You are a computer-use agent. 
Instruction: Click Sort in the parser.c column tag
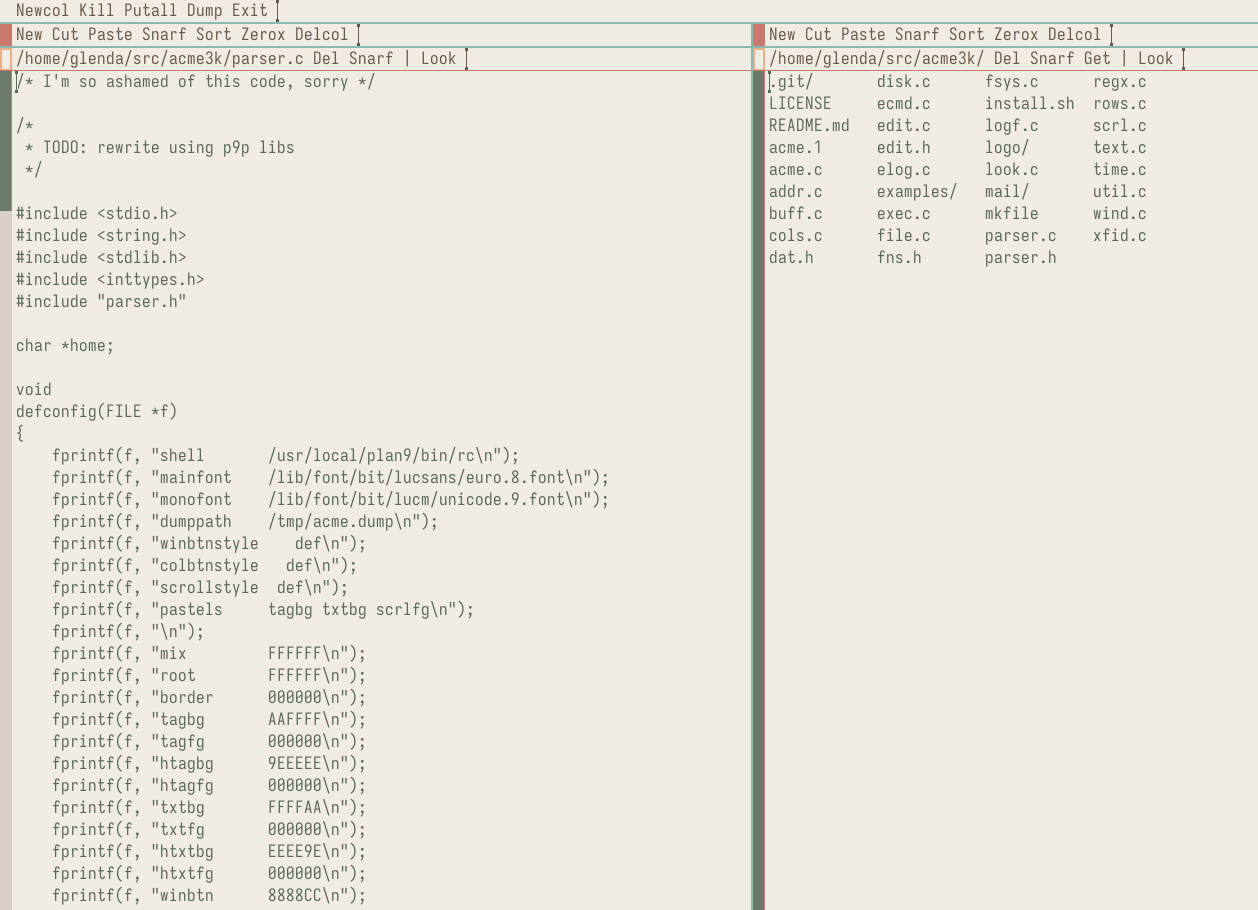coord(214,35)
